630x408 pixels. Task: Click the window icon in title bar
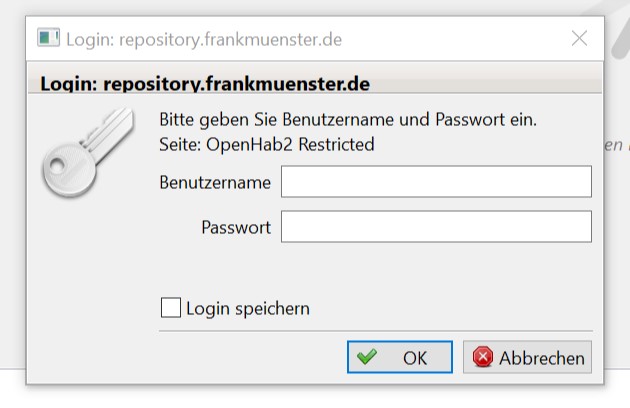click(48, 38)
